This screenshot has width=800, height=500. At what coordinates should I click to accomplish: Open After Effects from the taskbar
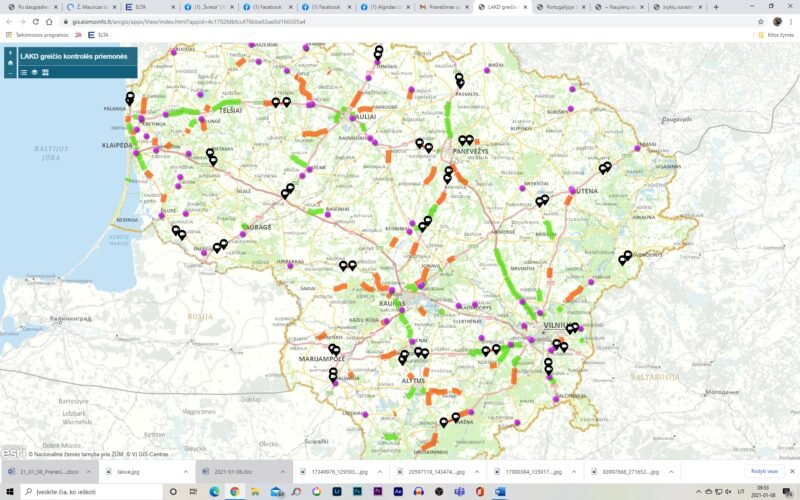(398, 492)
